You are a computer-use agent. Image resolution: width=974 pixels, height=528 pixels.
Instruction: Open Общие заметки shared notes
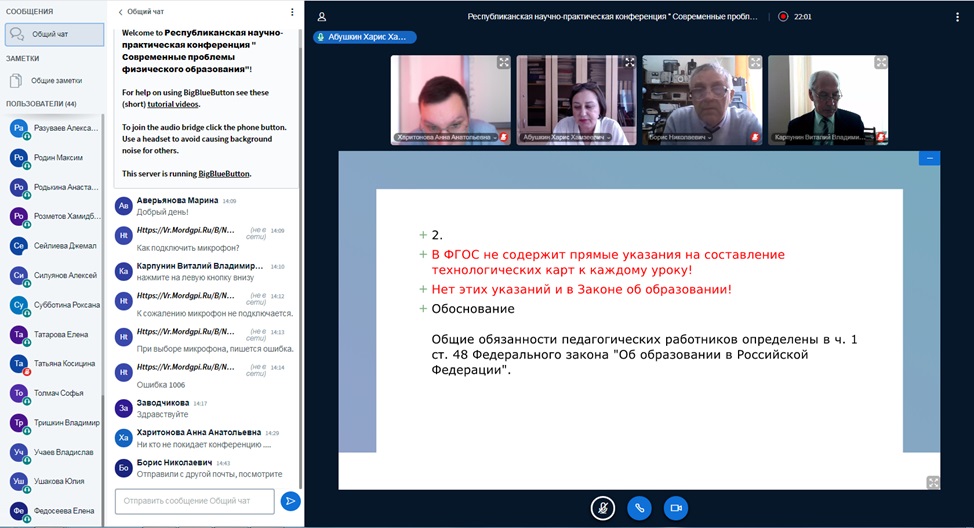click(x=56, y=80)
